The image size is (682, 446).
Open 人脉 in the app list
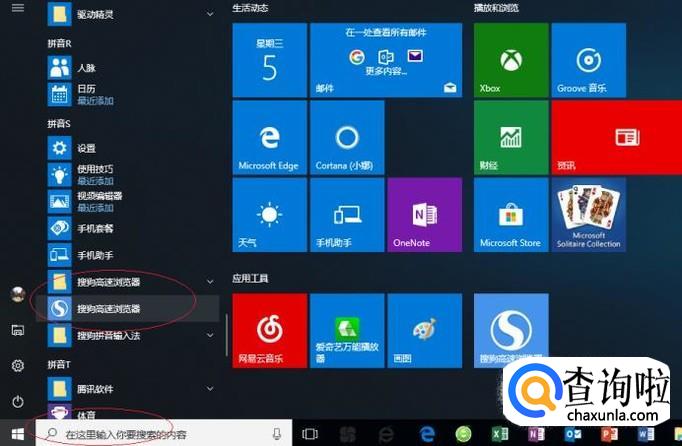pos(133,67)
